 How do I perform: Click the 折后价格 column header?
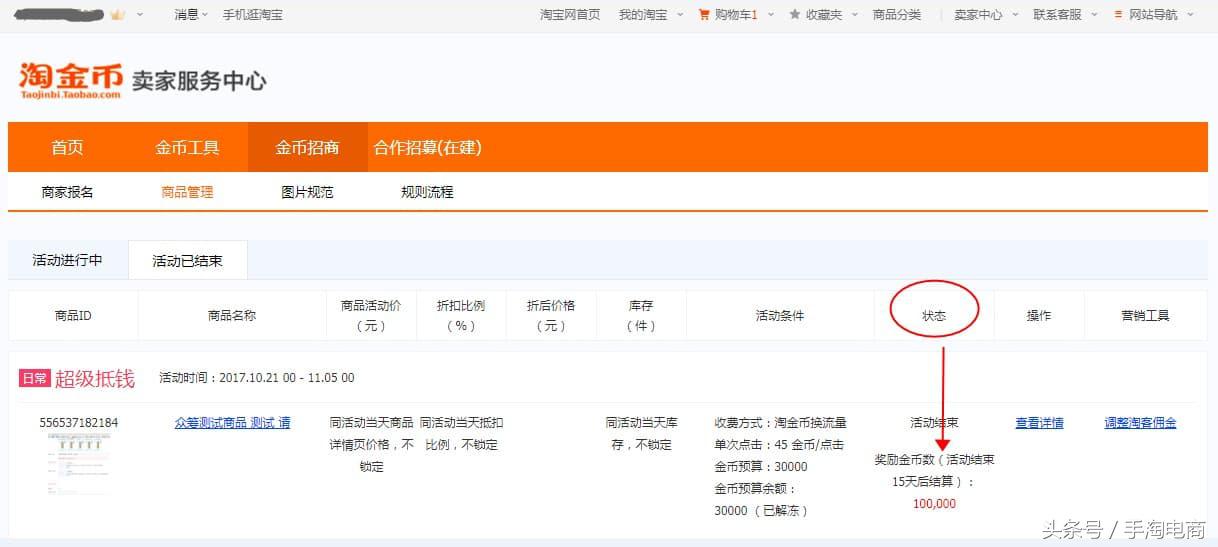(551, 315)
